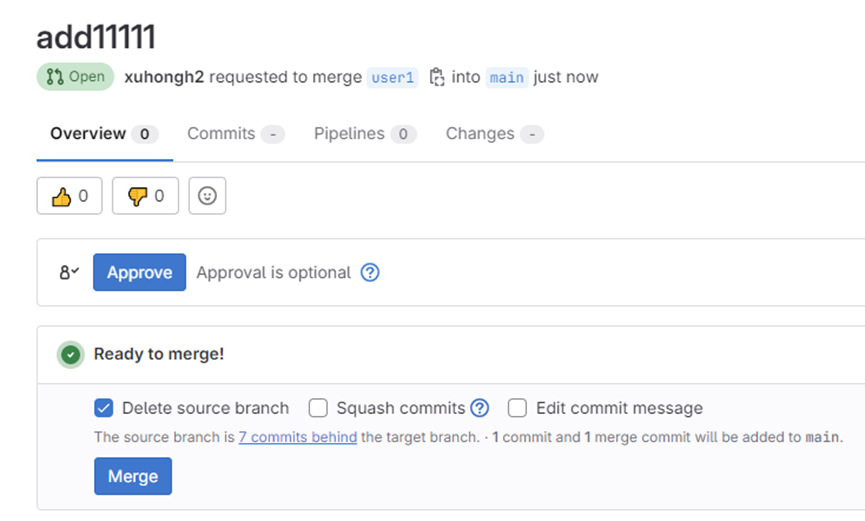
Task: Copy the source branch name icon
Action: click(x=436, y=77)
